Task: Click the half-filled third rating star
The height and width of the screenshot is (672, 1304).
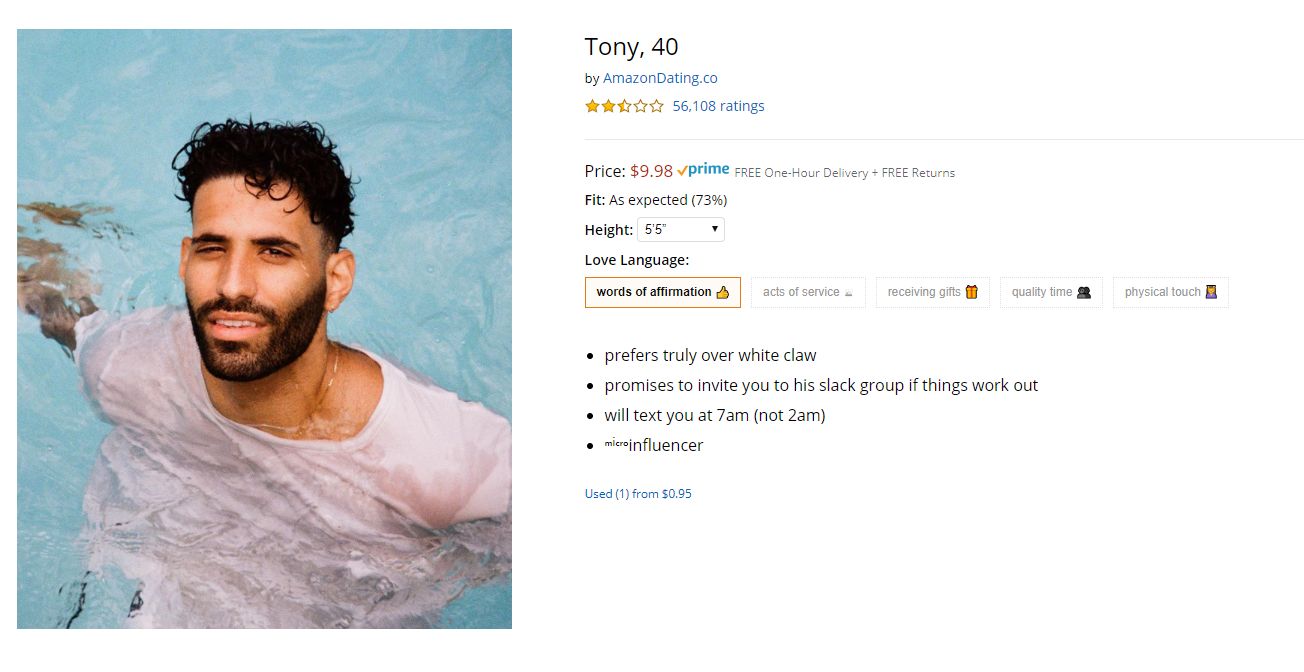Action: click(x=624, y=106)
